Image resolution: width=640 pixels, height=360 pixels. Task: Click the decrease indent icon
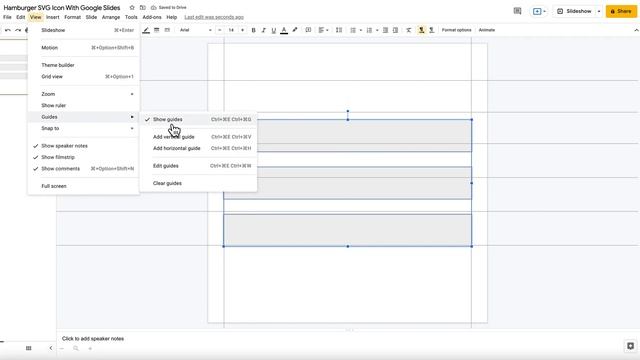pyautogui.click(x=385, y=30)
